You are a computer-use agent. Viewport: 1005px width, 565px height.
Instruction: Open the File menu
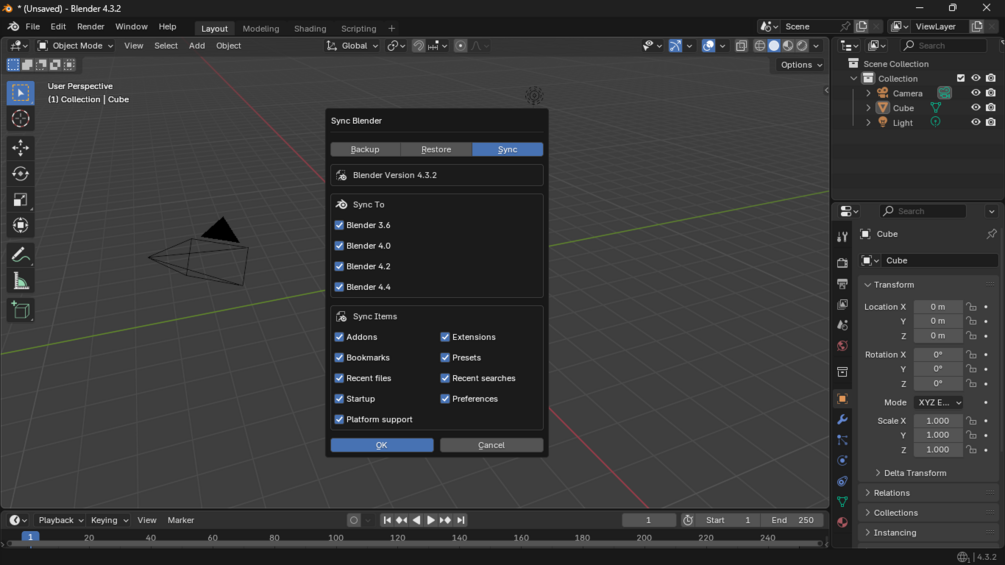click(x=33, y=27)
